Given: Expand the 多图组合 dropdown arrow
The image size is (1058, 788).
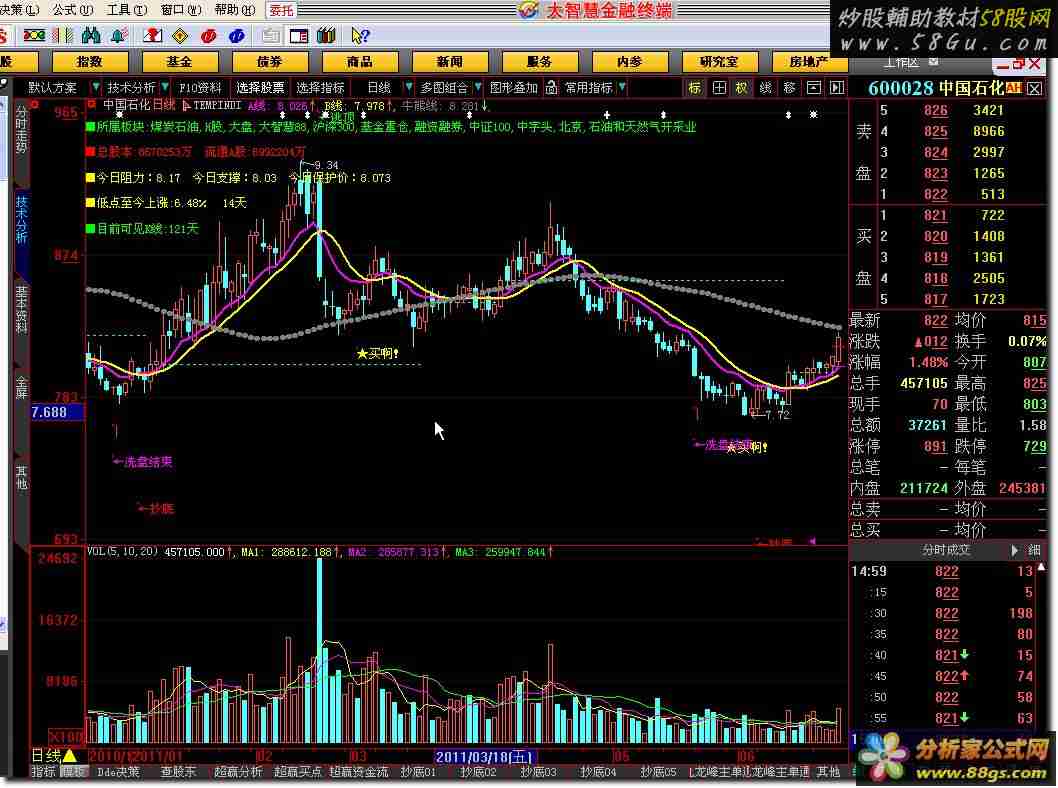Looking at the screenshot, I should (478, 87).
